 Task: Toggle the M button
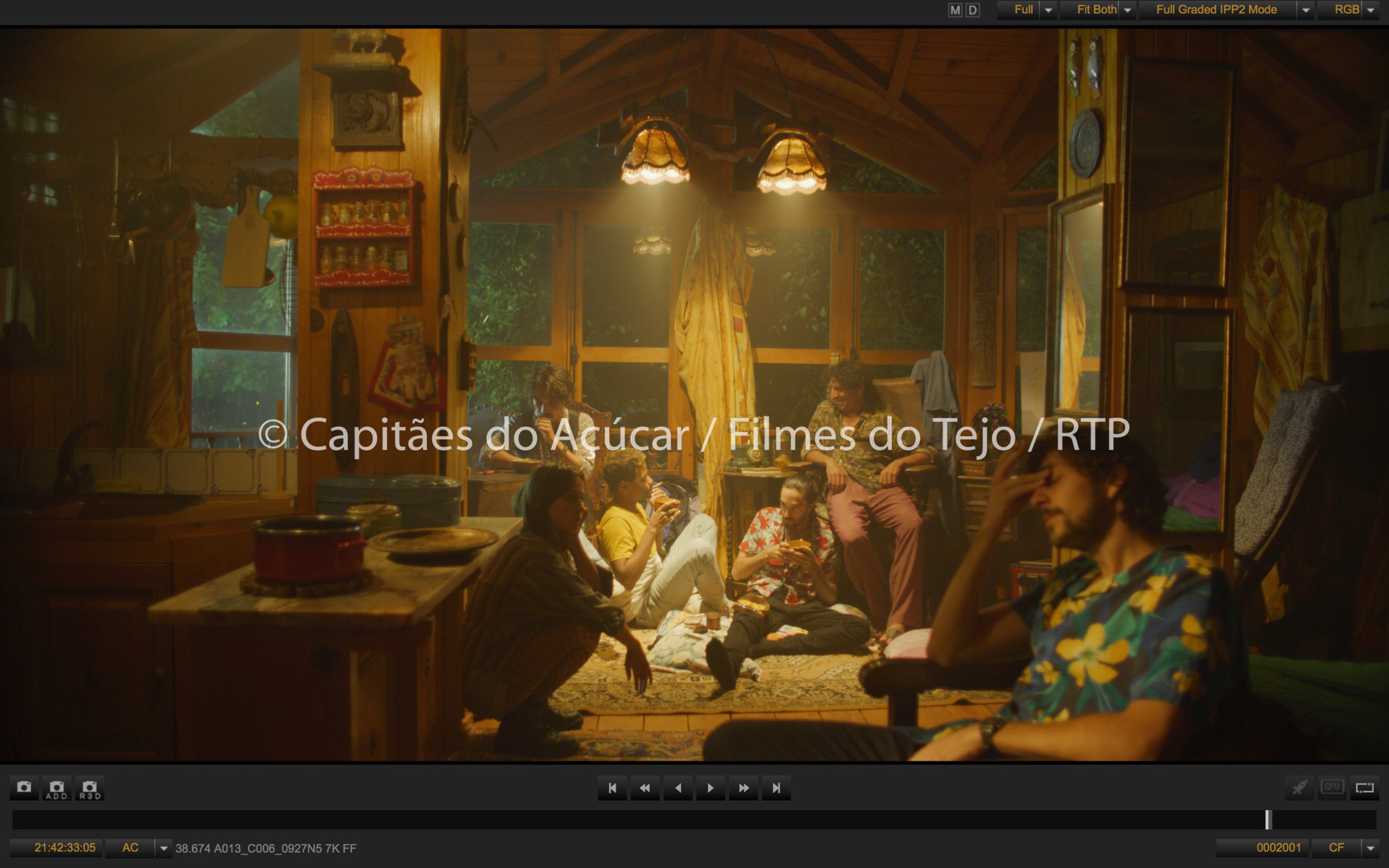(x=956, y=10)
